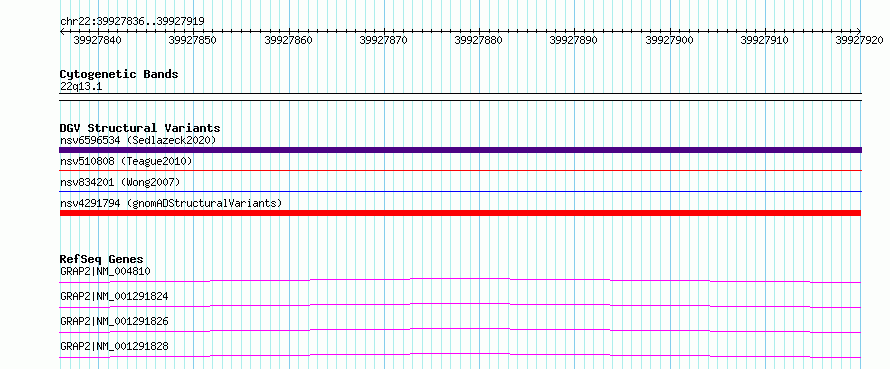
Task: Select the DGV Structural Variants track title
Action: point(140,128)
